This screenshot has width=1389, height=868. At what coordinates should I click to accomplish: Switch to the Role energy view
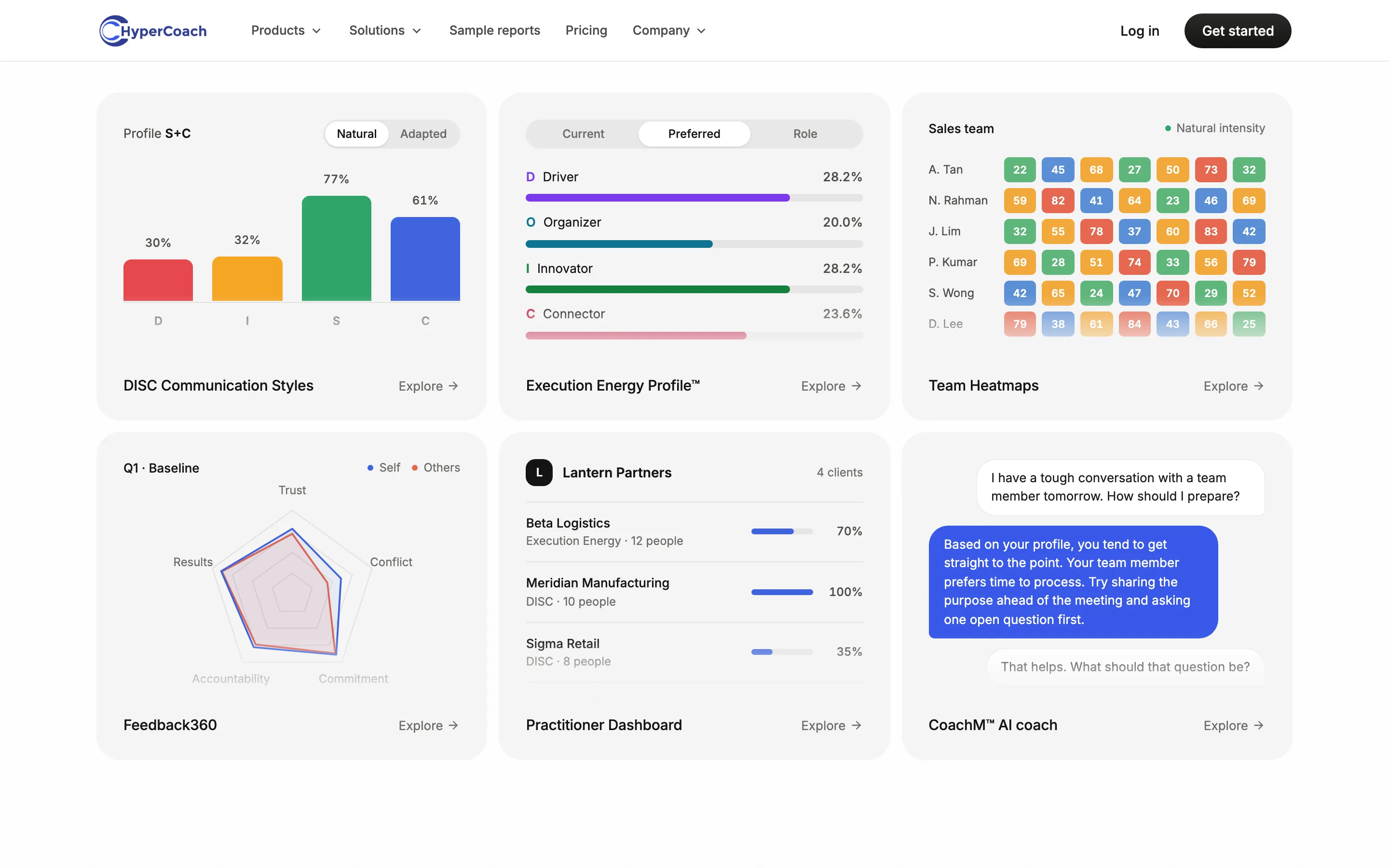pos(804,134)
